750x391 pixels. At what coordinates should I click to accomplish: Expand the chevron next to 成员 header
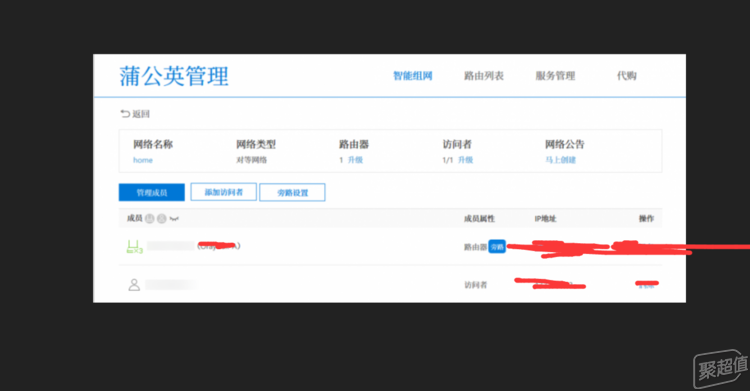[174, 219]
